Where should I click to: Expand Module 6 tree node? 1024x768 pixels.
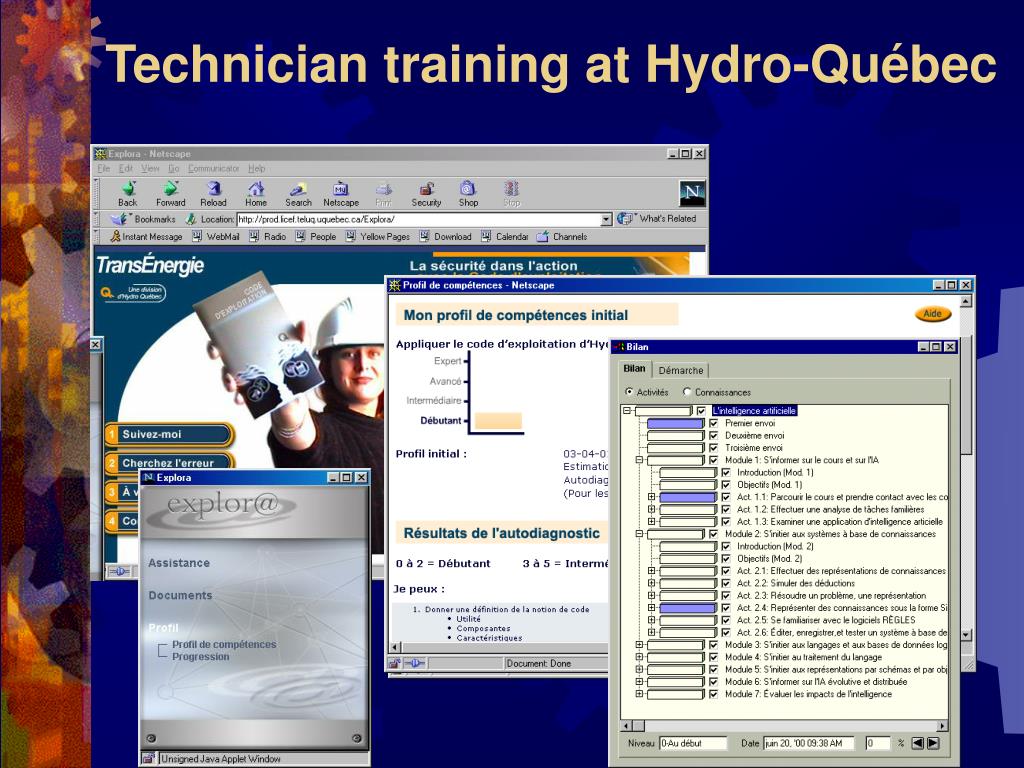coord(639,682)
